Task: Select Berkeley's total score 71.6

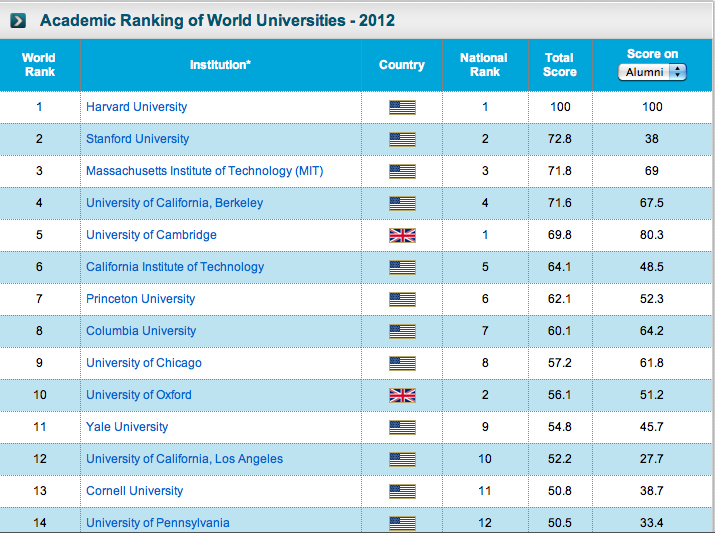Action: pyautogui.click(x=560, y=203)
